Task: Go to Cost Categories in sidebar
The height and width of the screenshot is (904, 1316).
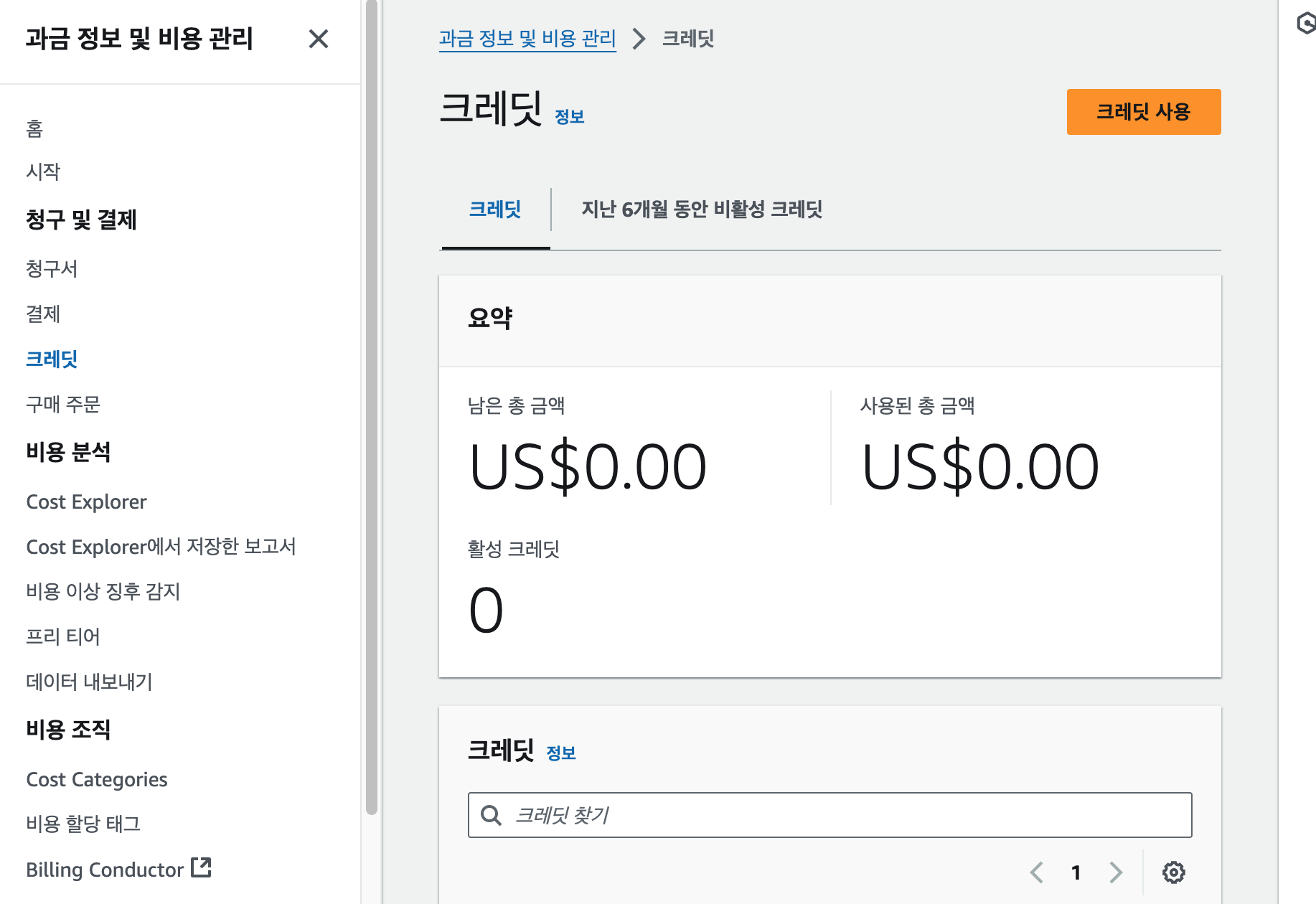Action: [97, 780]
